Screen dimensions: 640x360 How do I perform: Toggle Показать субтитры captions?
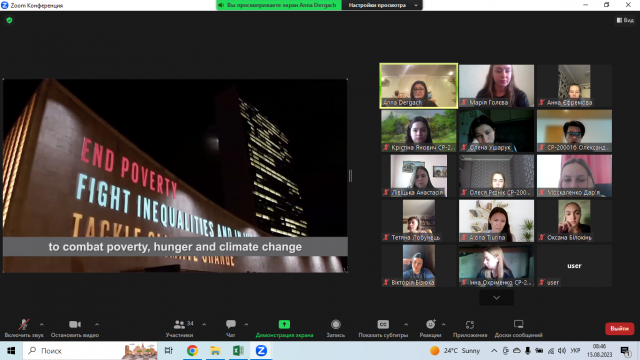[x=383, y=328]
